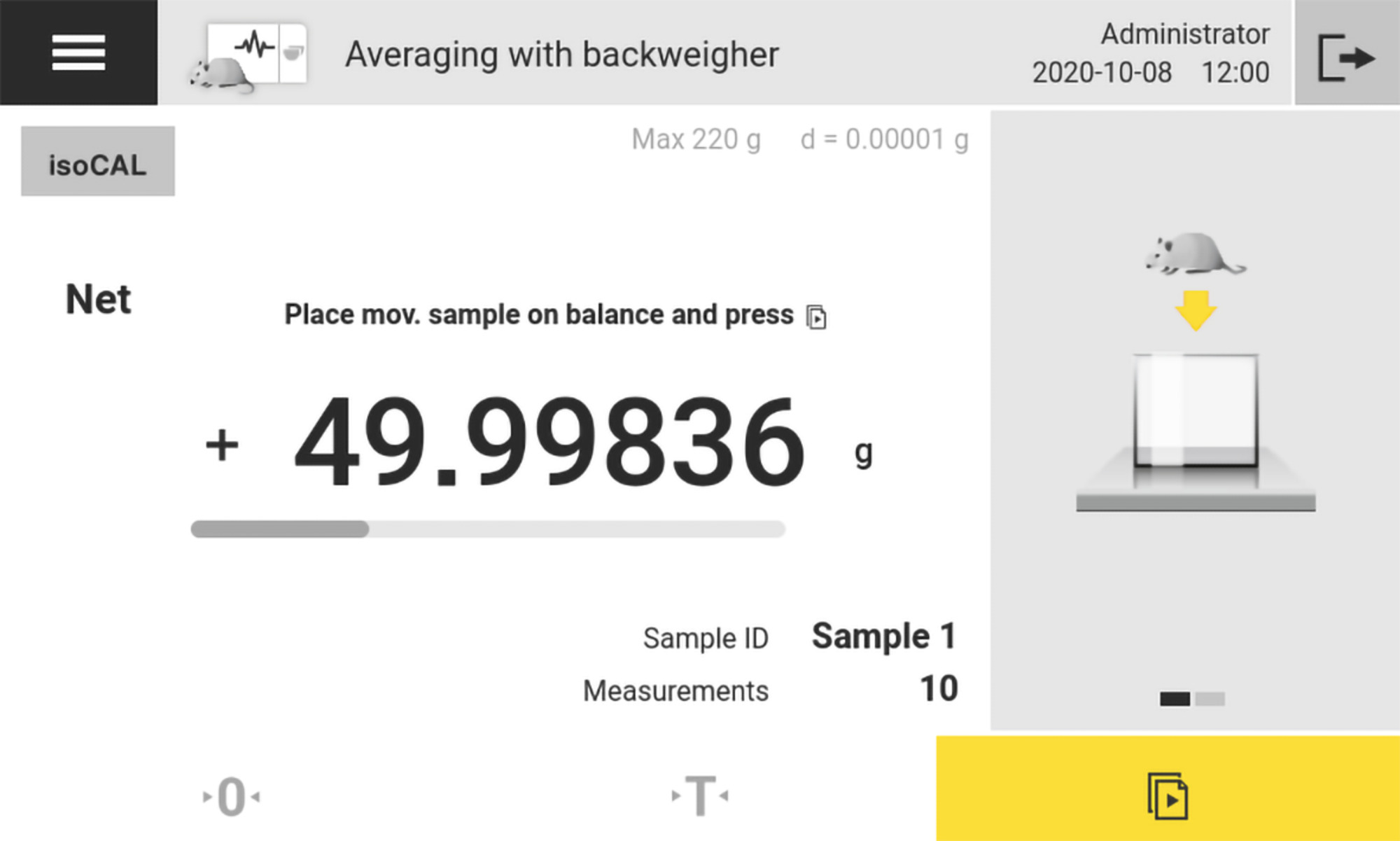This screenshot has height=841, width=1400.
Task: Tap the Measurements count value 10
Action: click(x=939, y=689)
